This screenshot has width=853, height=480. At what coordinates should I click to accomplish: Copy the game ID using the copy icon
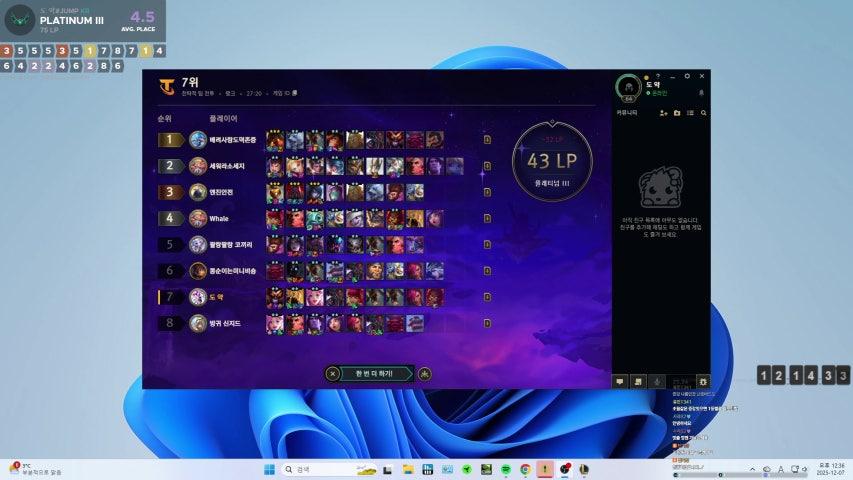click(294, 93)
